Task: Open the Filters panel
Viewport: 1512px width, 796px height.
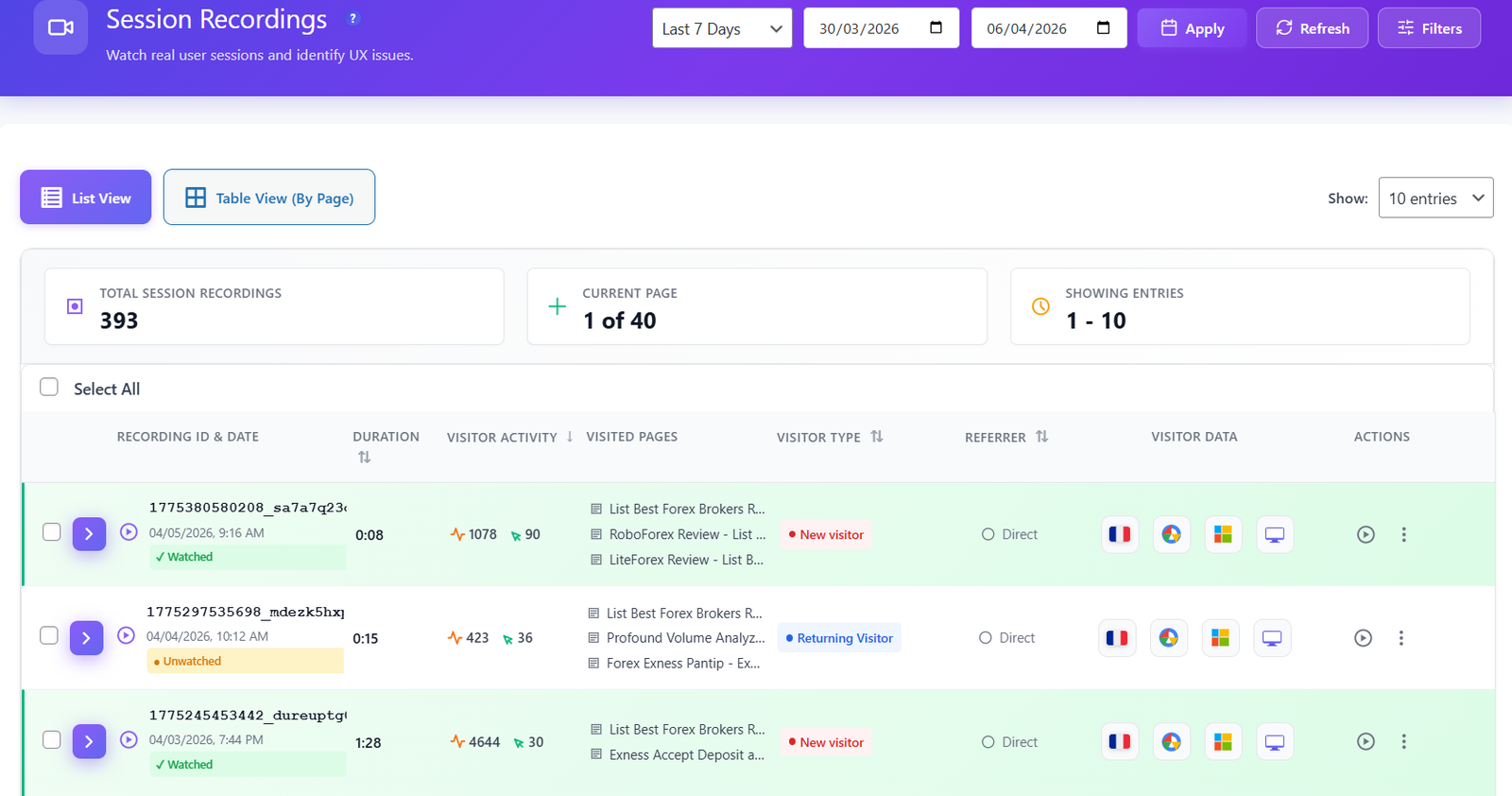Action: tap(1428, 28)
